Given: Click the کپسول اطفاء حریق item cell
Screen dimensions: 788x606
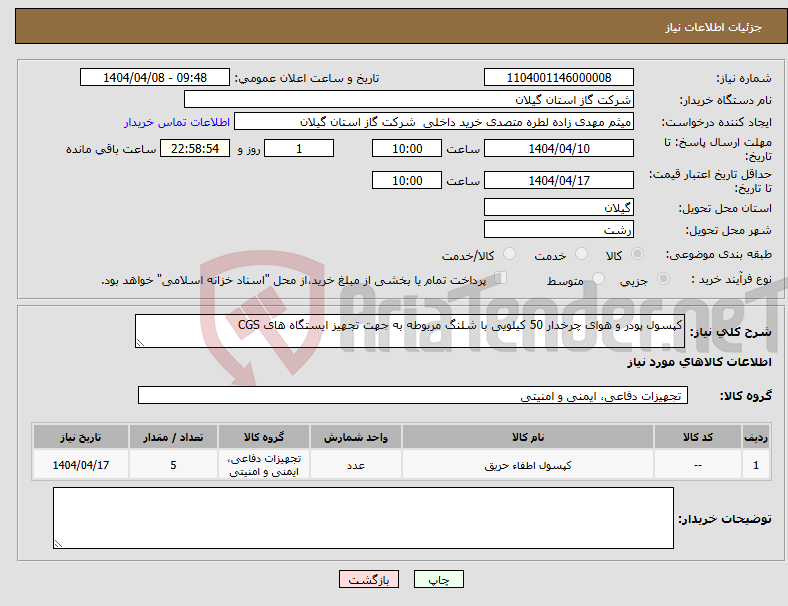Looking at the screenshot, I should [528, 465].
